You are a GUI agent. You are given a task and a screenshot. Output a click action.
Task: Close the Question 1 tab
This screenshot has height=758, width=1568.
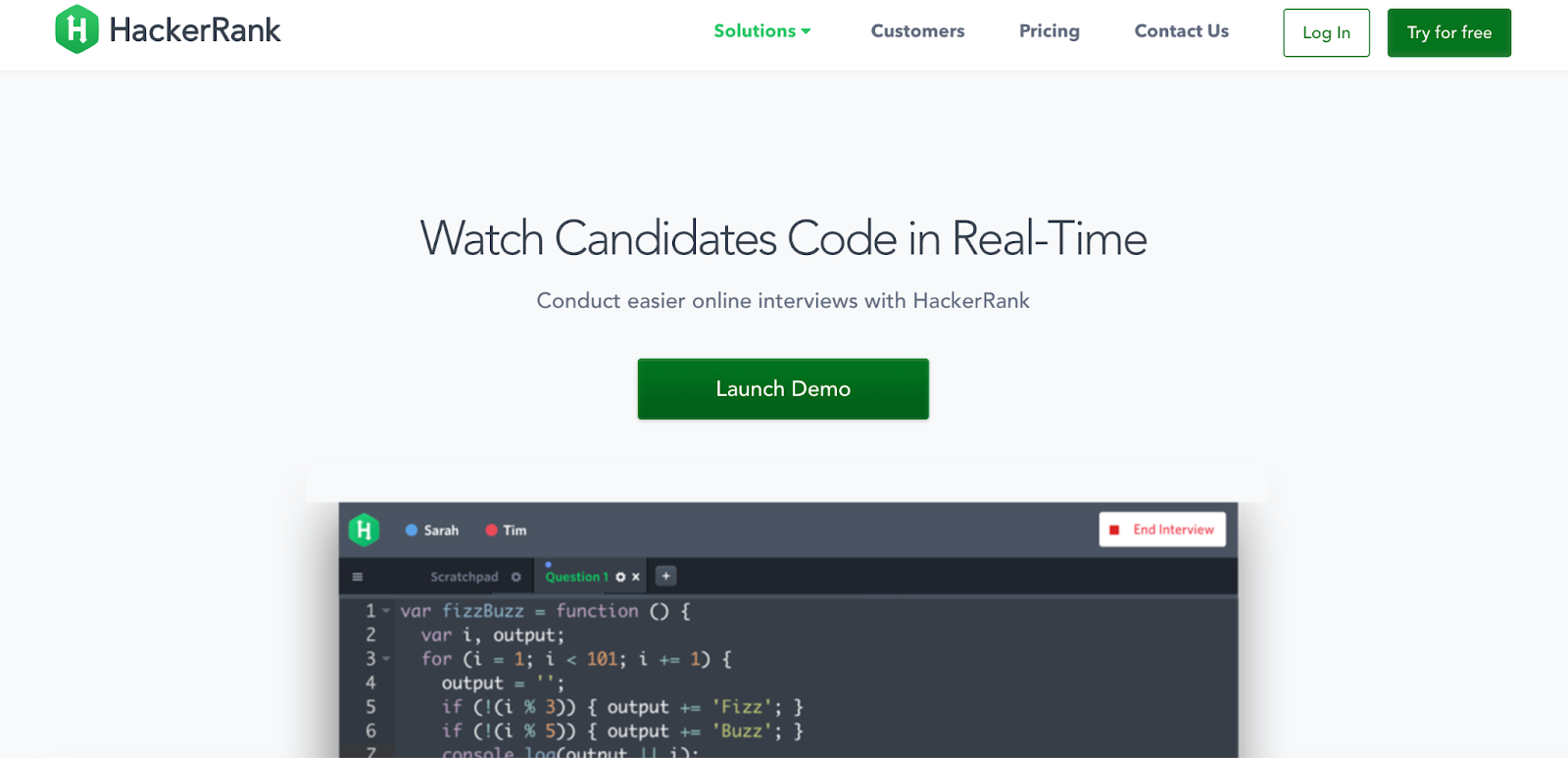(x=636, y=577)
